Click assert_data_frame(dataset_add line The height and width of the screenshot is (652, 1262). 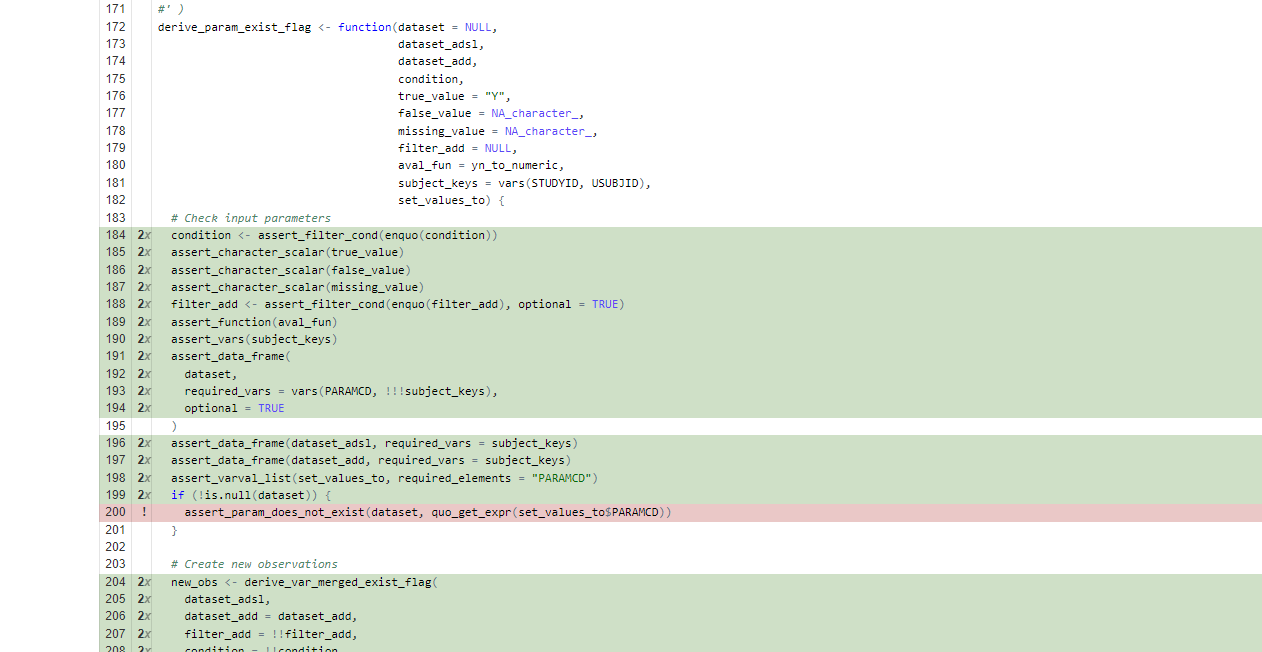tap(371, 461)
